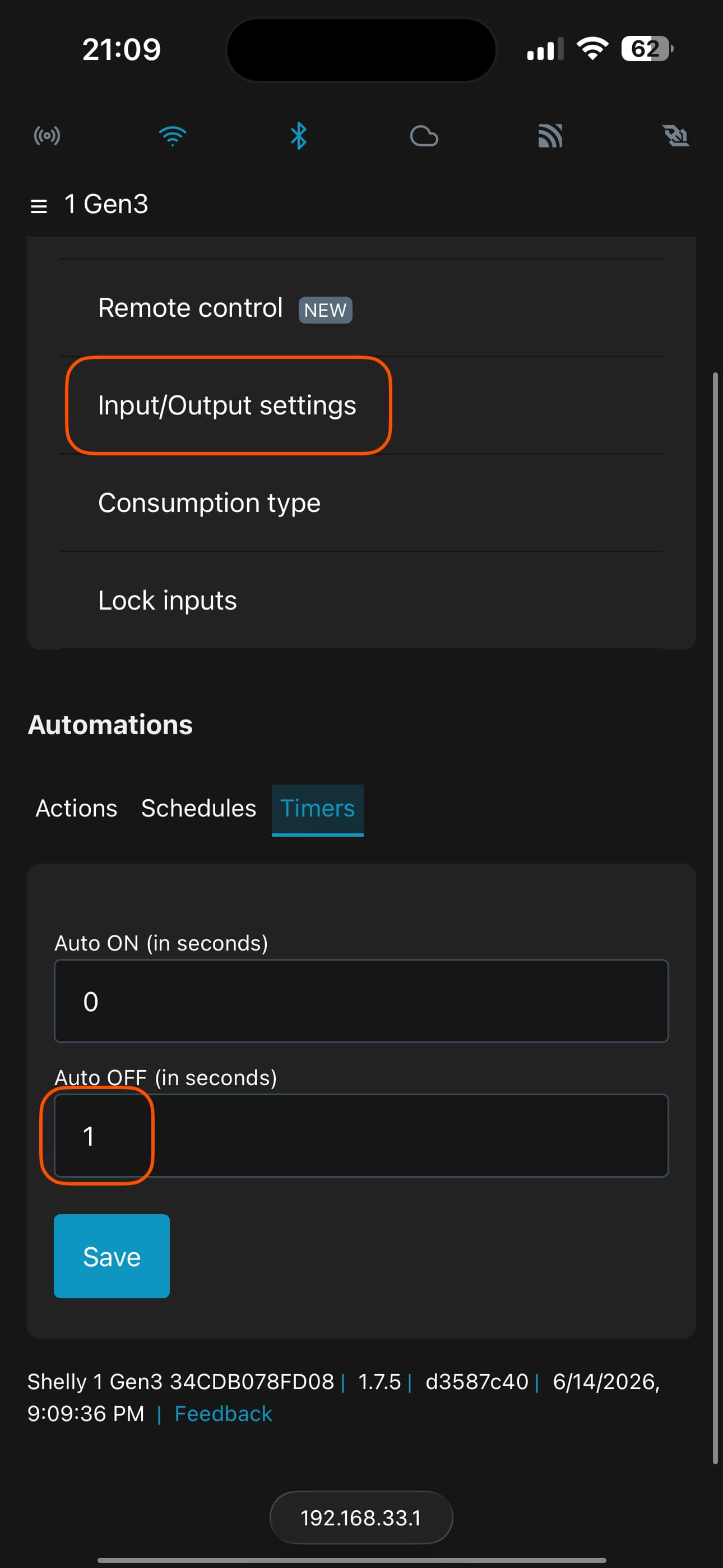The image size is (723, 1568).
Task: Tap the crossed-out eco mode icon
Action: 675,136
